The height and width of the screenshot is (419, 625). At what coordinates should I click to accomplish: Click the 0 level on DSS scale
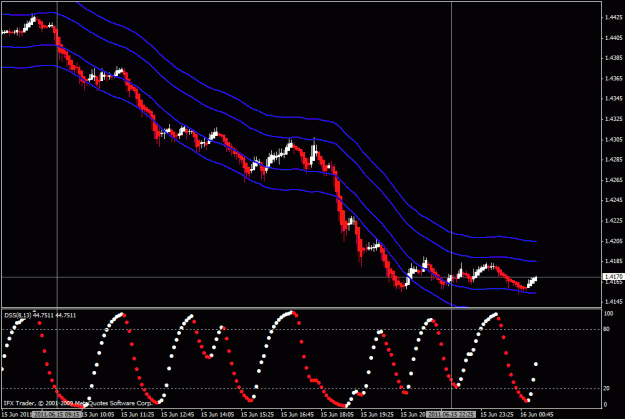coord(605,404)
